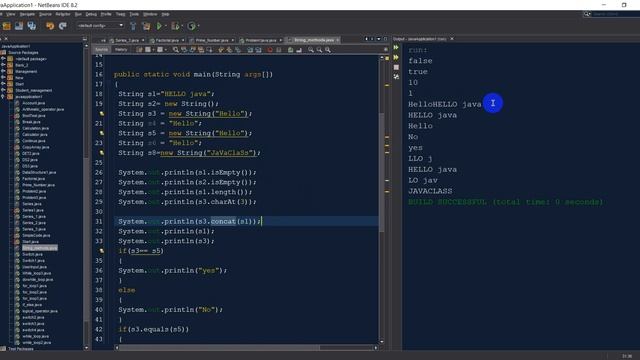
Task: Click the red Start Macro Recording icon
Action: coord(270,50)
